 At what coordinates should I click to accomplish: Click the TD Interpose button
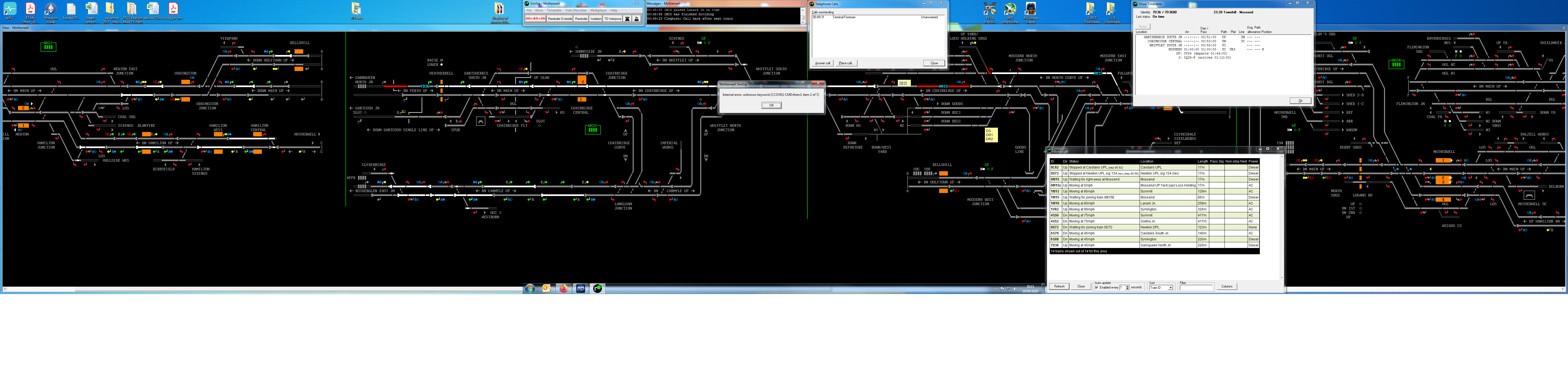pyautogui.click(x=613, y=19)
